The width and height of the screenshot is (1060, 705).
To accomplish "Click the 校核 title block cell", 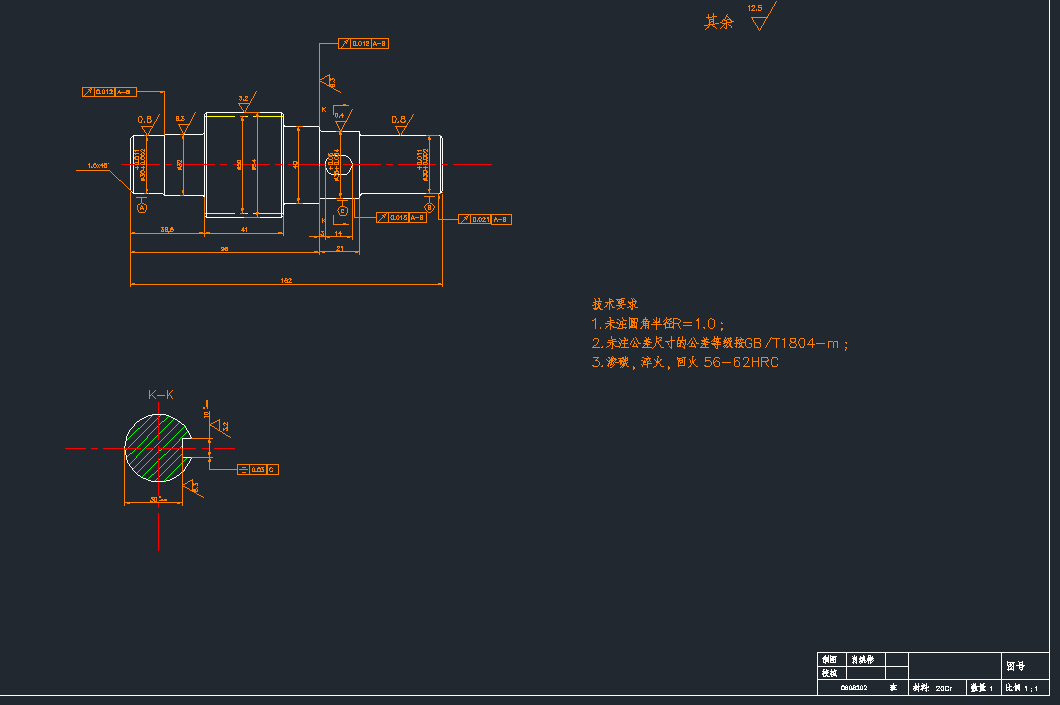I will 832,673.
